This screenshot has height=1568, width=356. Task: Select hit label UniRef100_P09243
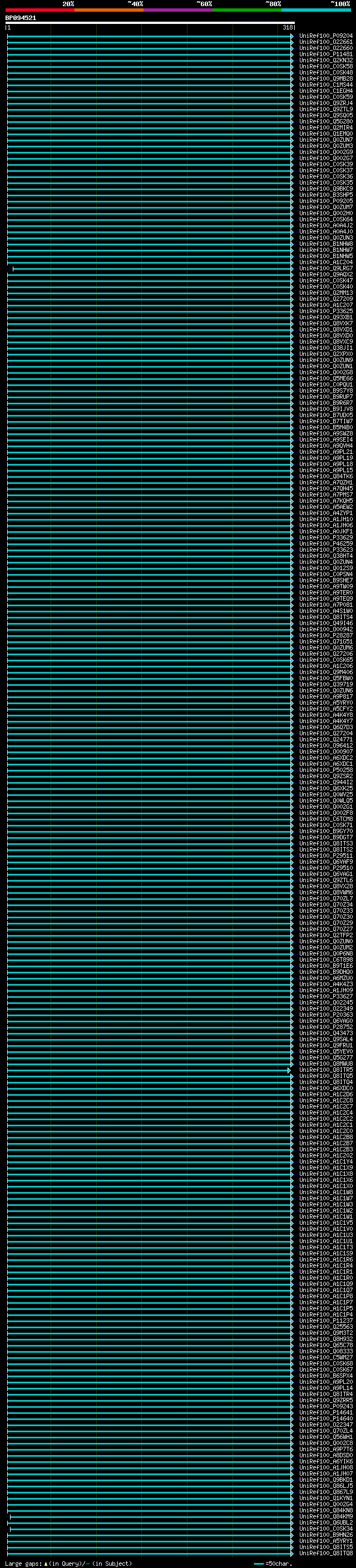[325, 1406]
